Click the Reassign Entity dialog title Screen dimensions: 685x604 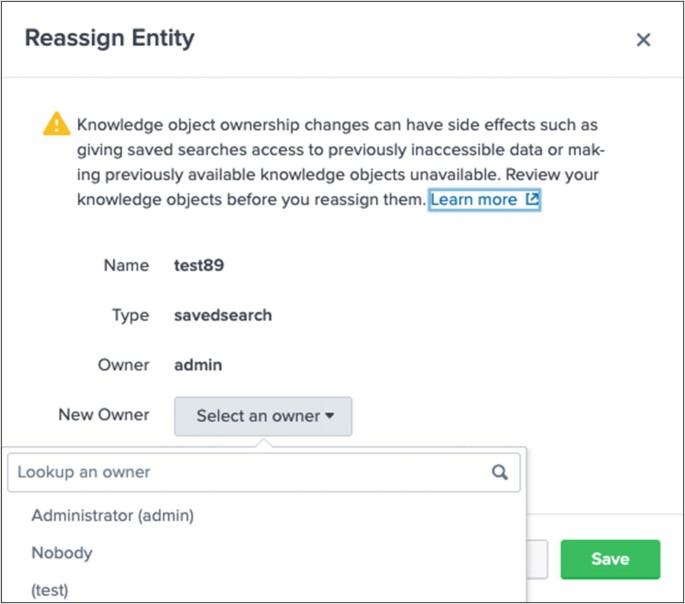tap(109, 39)
